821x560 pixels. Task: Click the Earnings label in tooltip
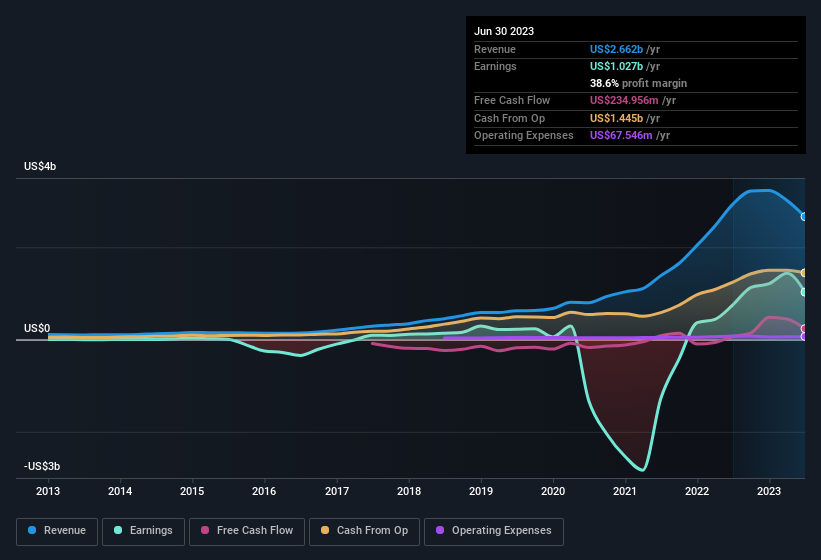coord(495,66)
